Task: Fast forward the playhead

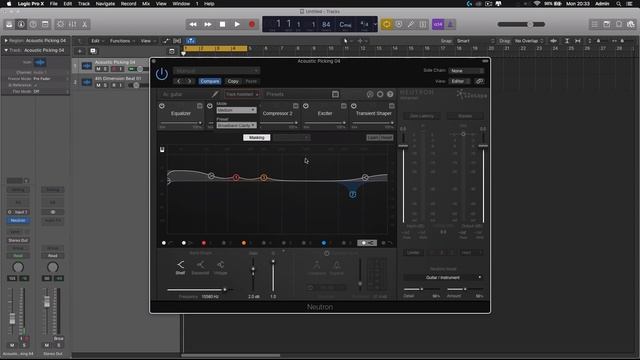Action: tap(208, 24)
